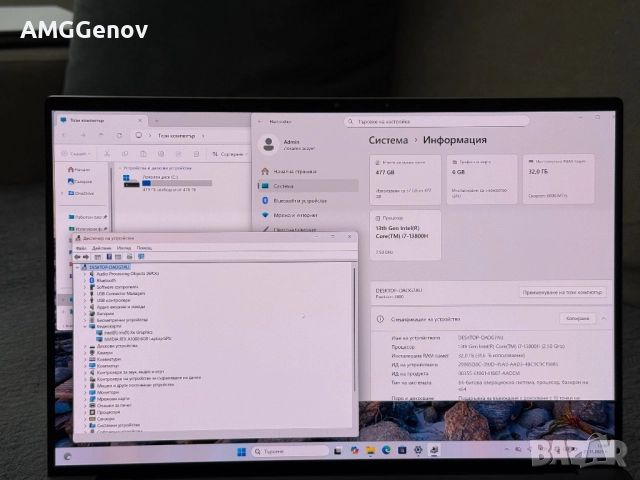Select Система in the Settings sidebar

283,185
